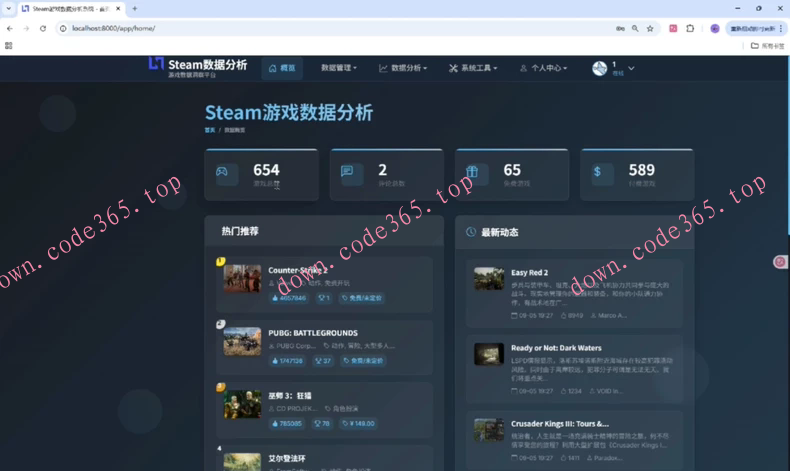Click the Steam数据分析 logo icon
Viewport: 790px width, 471px height.
pos(156,63)
